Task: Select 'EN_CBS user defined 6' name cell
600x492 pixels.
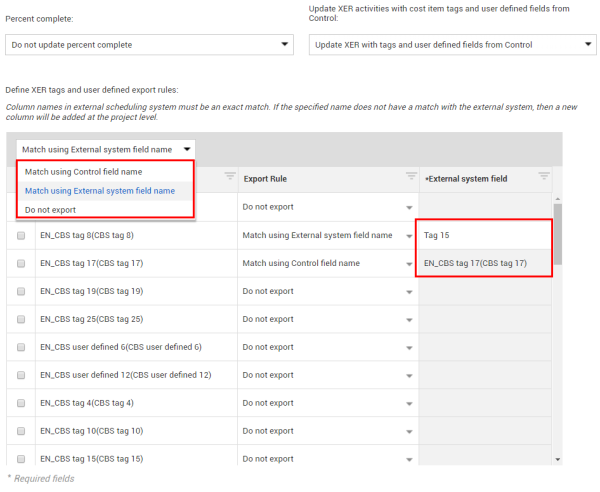Action: [x=136, y=347]
